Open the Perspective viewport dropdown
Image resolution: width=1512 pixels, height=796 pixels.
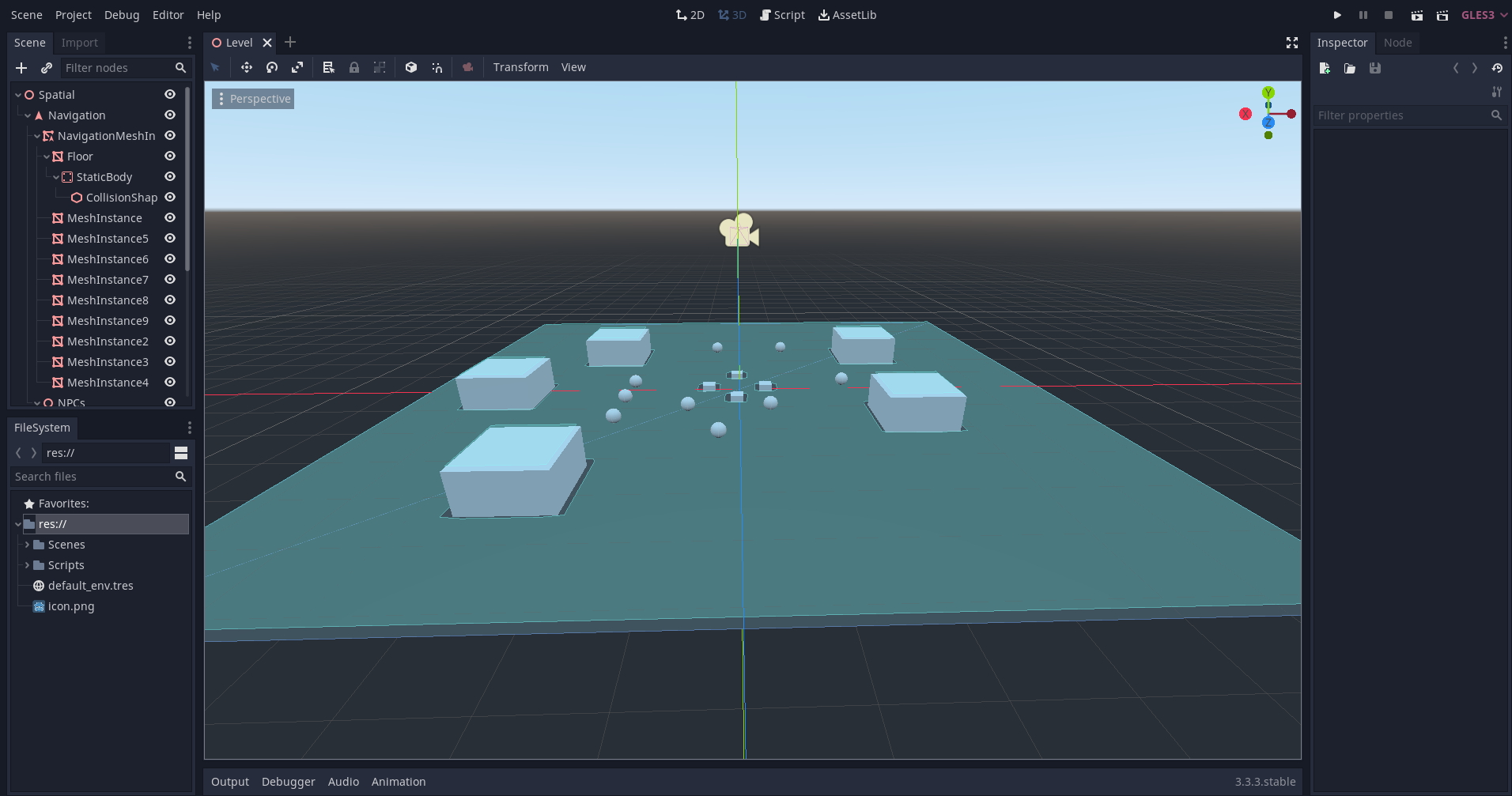point(252,98)
